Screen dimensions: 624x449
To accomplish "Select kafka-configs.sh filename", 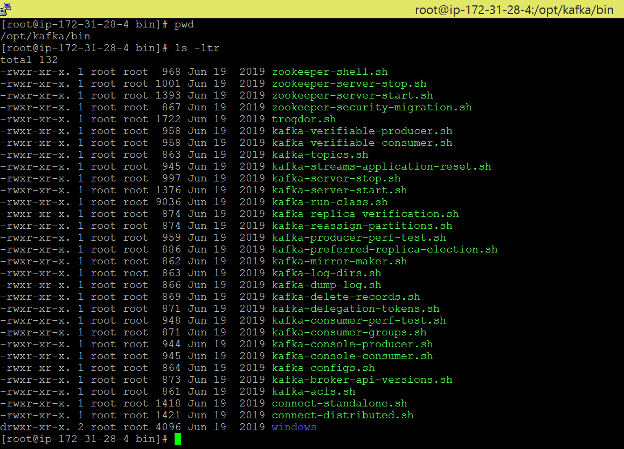I will tap(323, 368).
